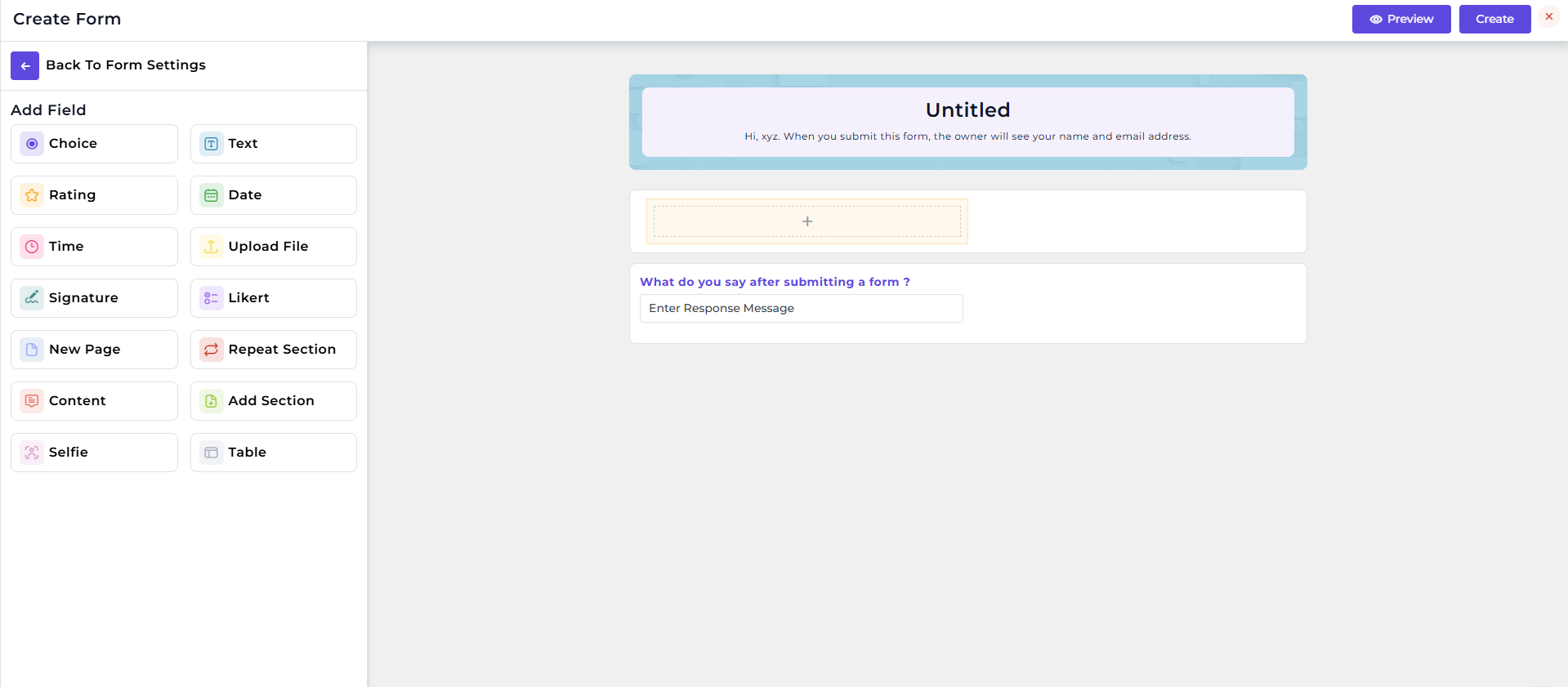Image resolution: width=1568 pixels, height=687 pixels.
Task: Go Back To Form Settings text
Action: [126, 65]
